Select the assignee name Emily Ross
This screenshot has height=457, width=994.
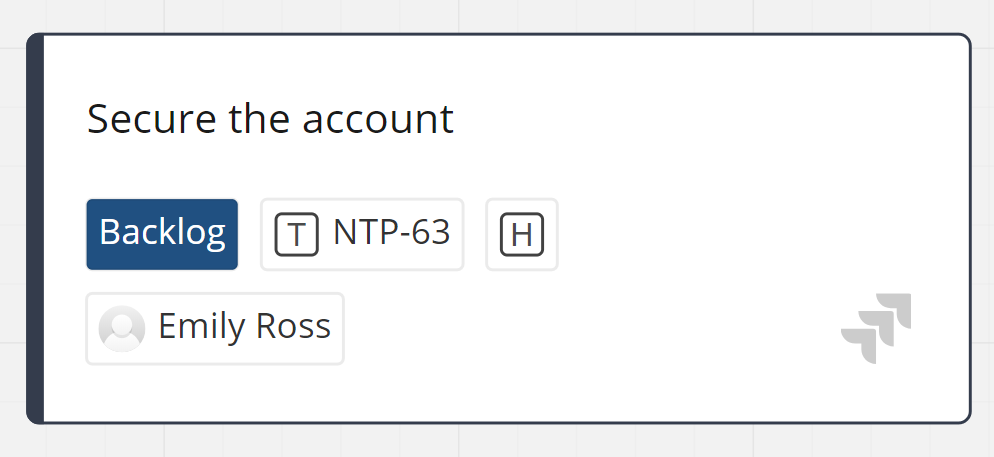point(244,327)
